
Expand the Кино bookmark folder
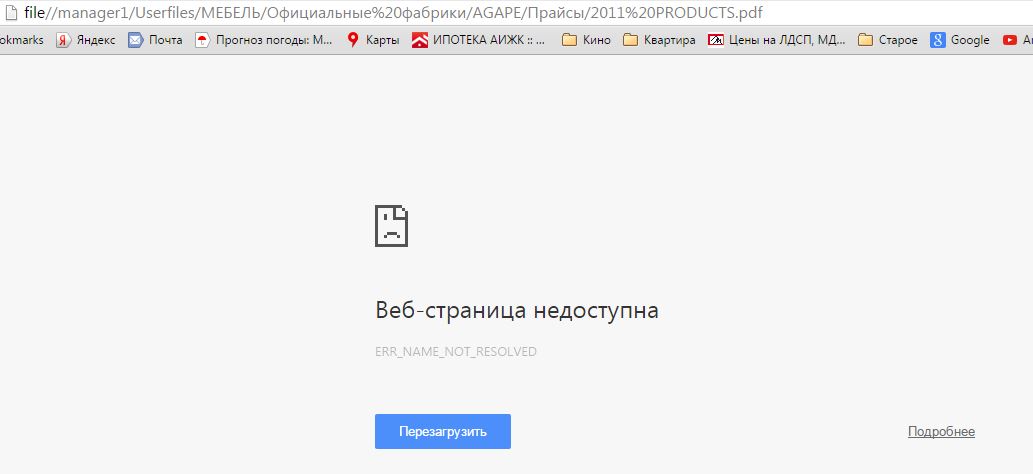click(x=587, y=40)
